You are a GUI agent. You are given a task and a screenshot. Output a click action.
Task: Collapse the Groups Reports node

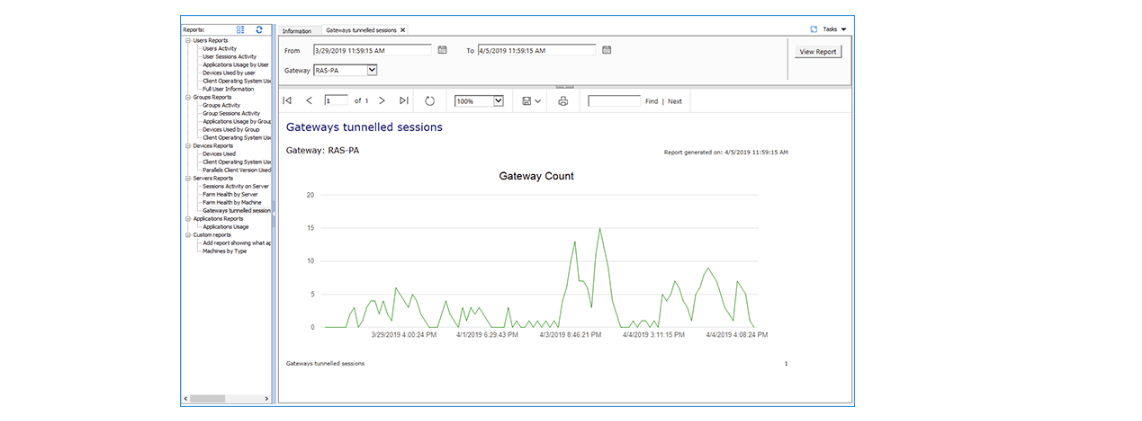188,97
